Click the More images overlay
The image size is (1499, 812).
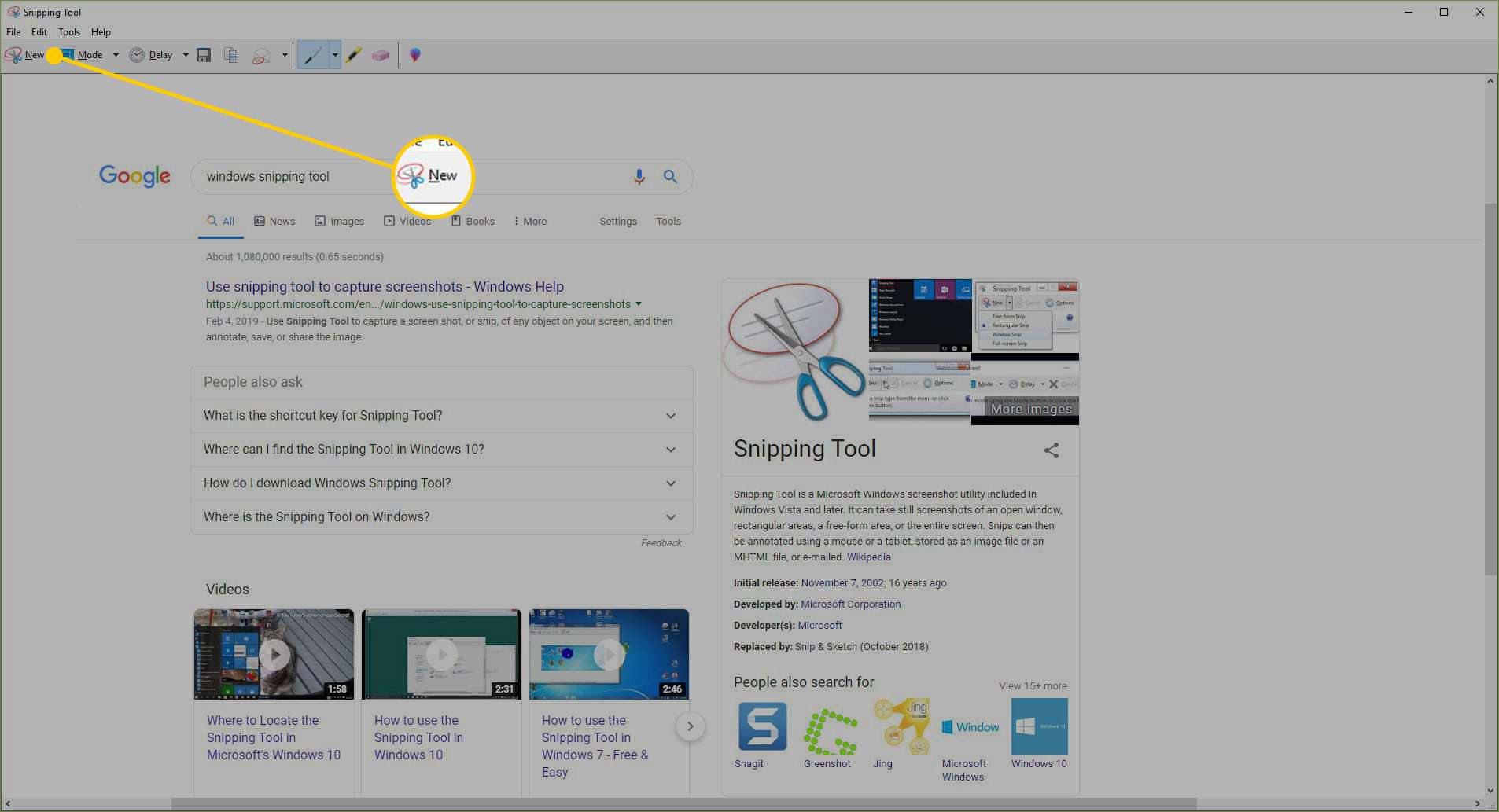coord(1031,410)
